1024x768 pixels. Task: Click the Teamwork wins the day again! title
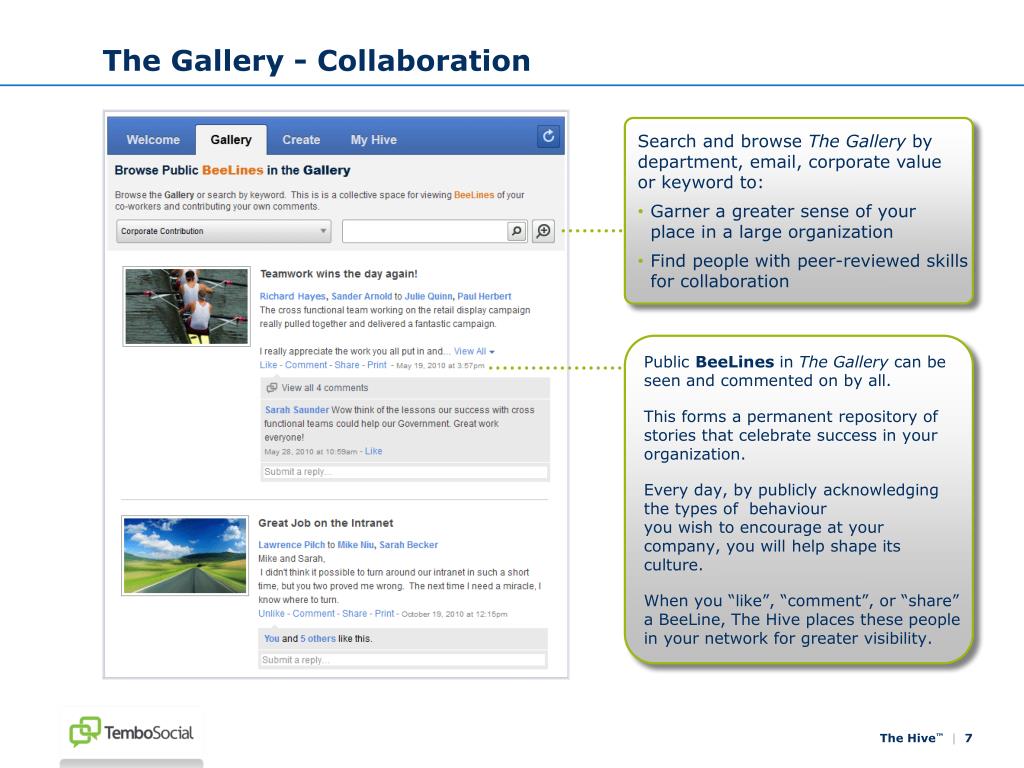[339, 274]
